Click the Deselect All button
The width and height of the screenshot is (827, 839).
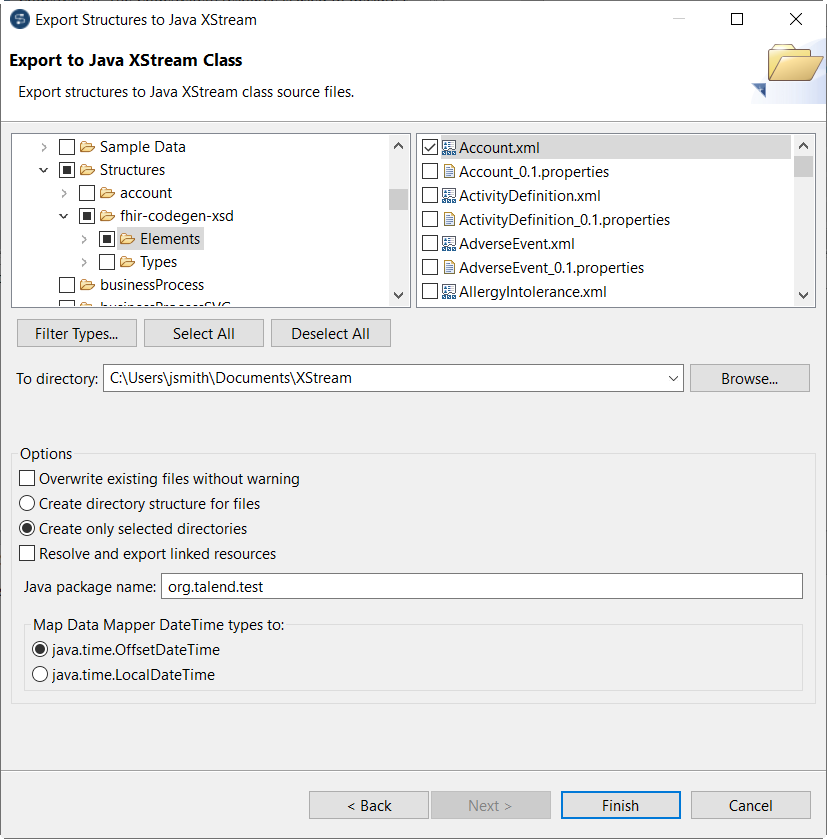pyautogui.click(x=330, y=333)
